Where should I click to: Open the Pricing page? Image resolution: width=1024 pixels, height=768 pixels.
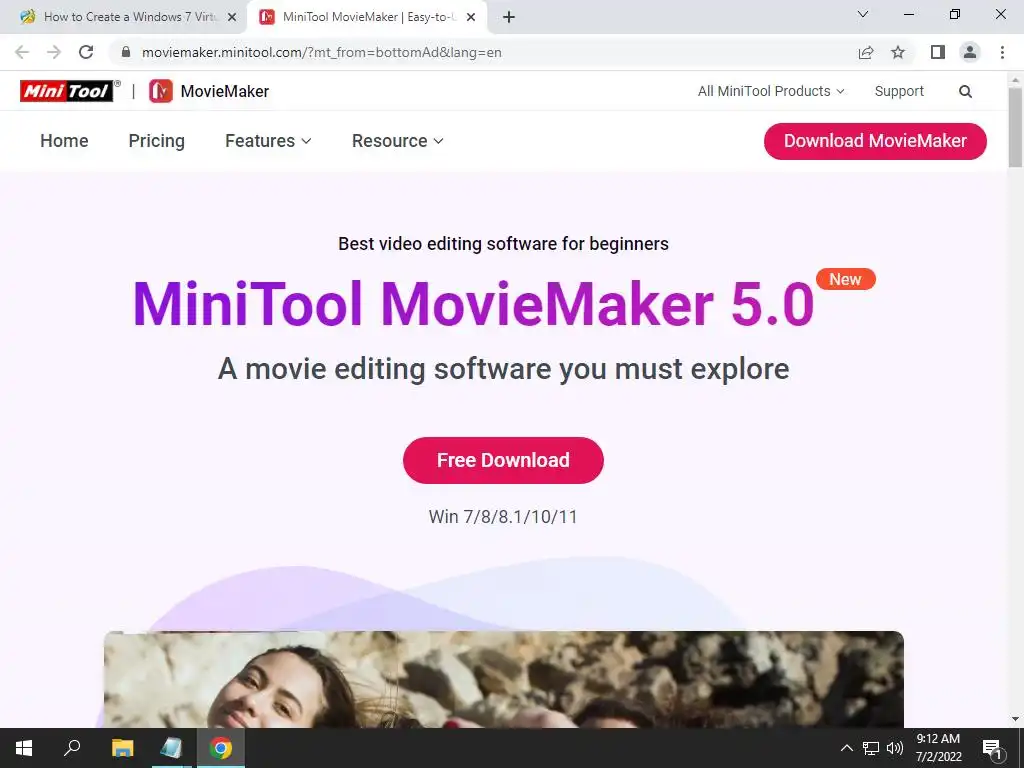[x=157, y=141]
